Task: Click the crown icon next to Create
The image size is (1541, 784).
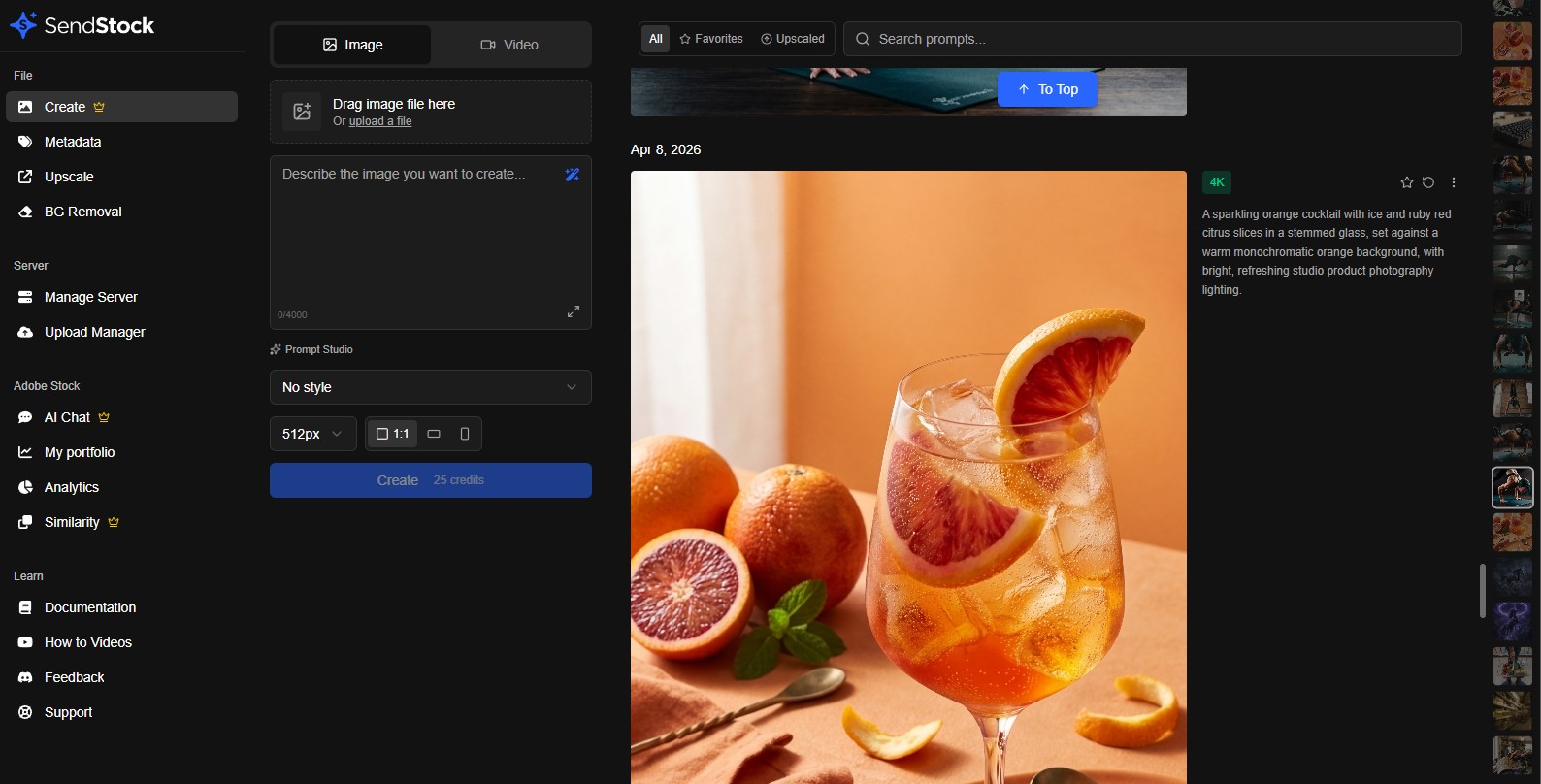Action: (99, 107)
